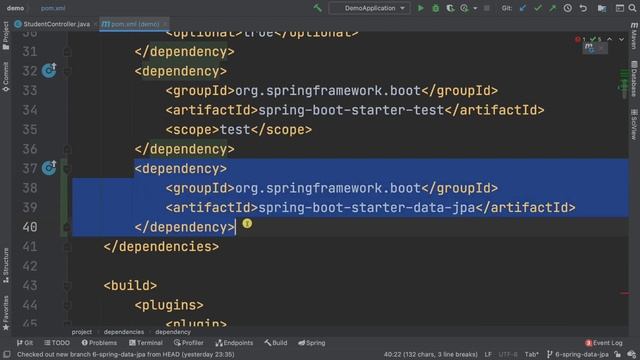The image size is (640, 360).
Task: Click the gutter dependency icon on line 37
Action: pos(49,168)
